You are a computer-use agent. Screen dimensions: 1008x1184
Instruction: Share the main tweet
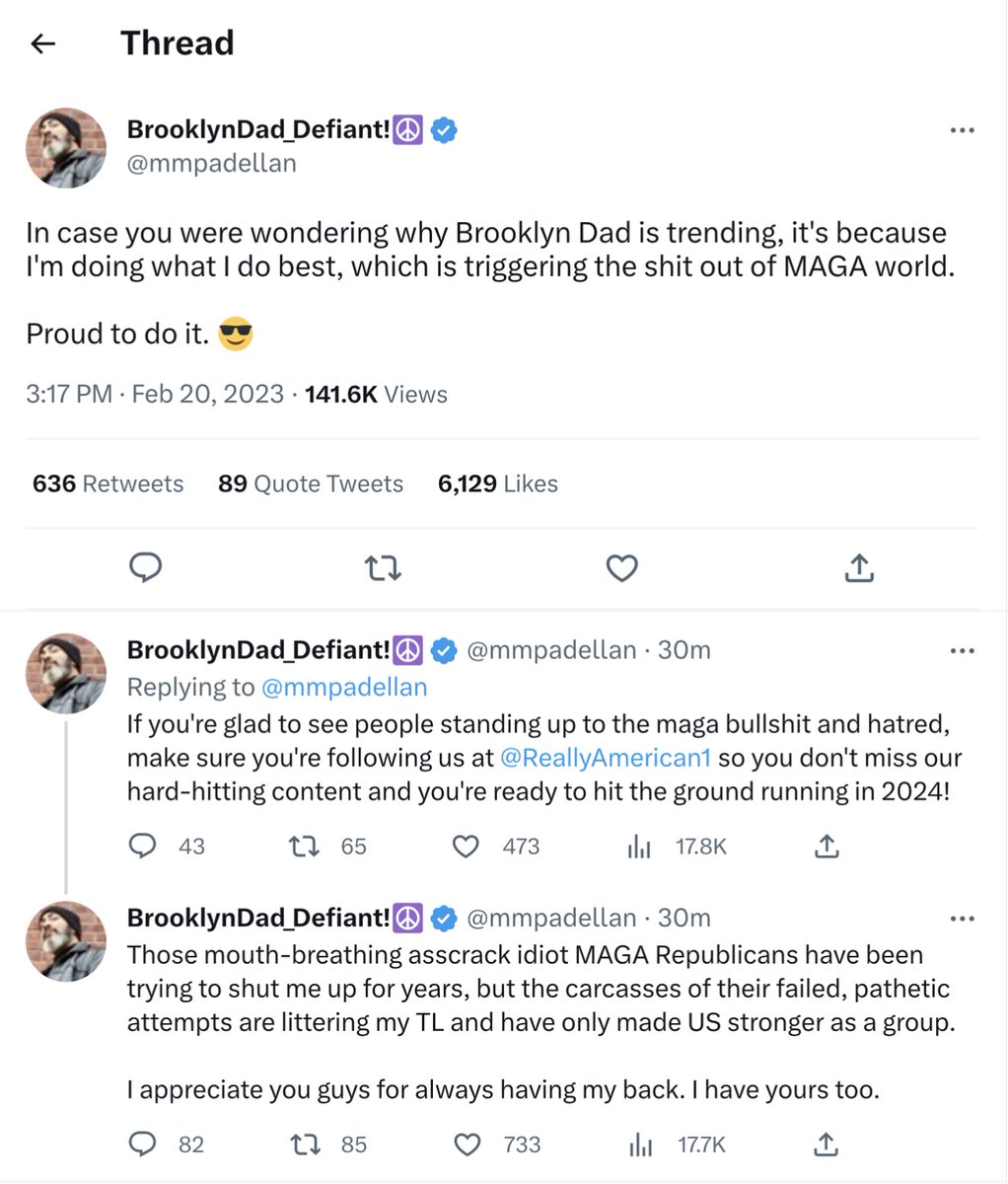click(859, 567)
